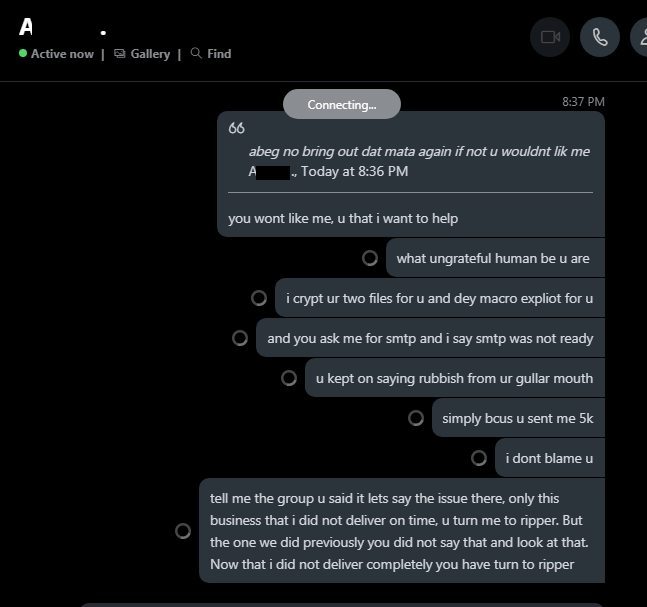Start a video call with the contact

(550, 37)
